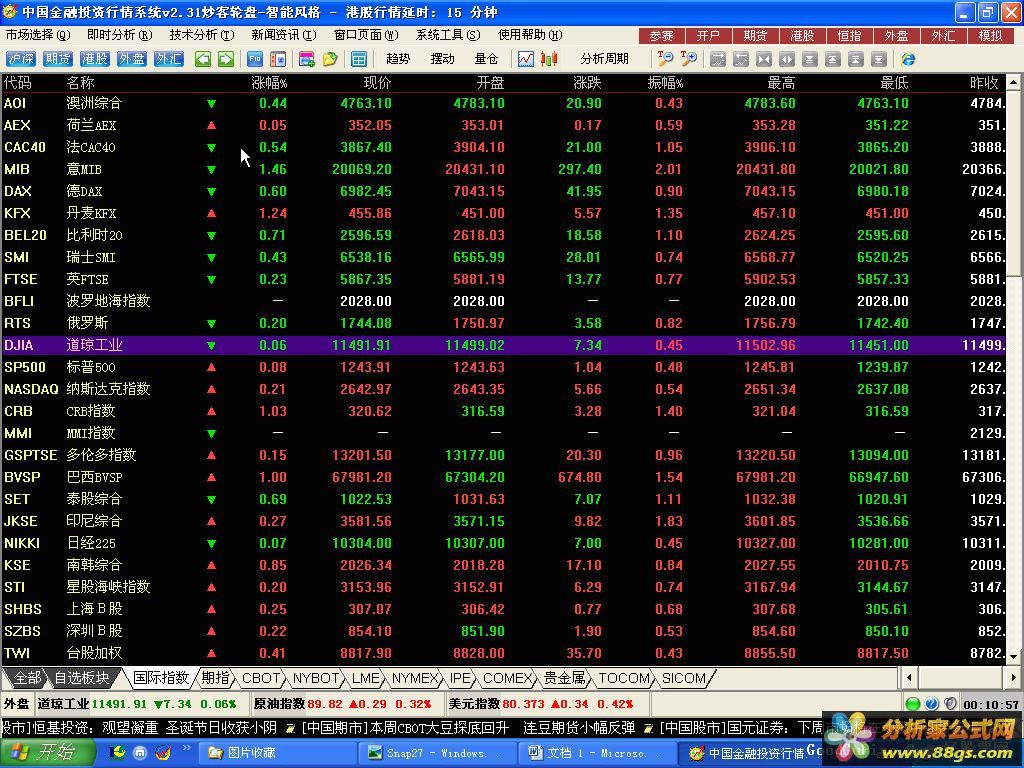Click the second grey chart-switch icon after magnifiers
Image resolution: width=1024 pixels, height=768 pixels.
pyautogui.click(x=741, y=60)
